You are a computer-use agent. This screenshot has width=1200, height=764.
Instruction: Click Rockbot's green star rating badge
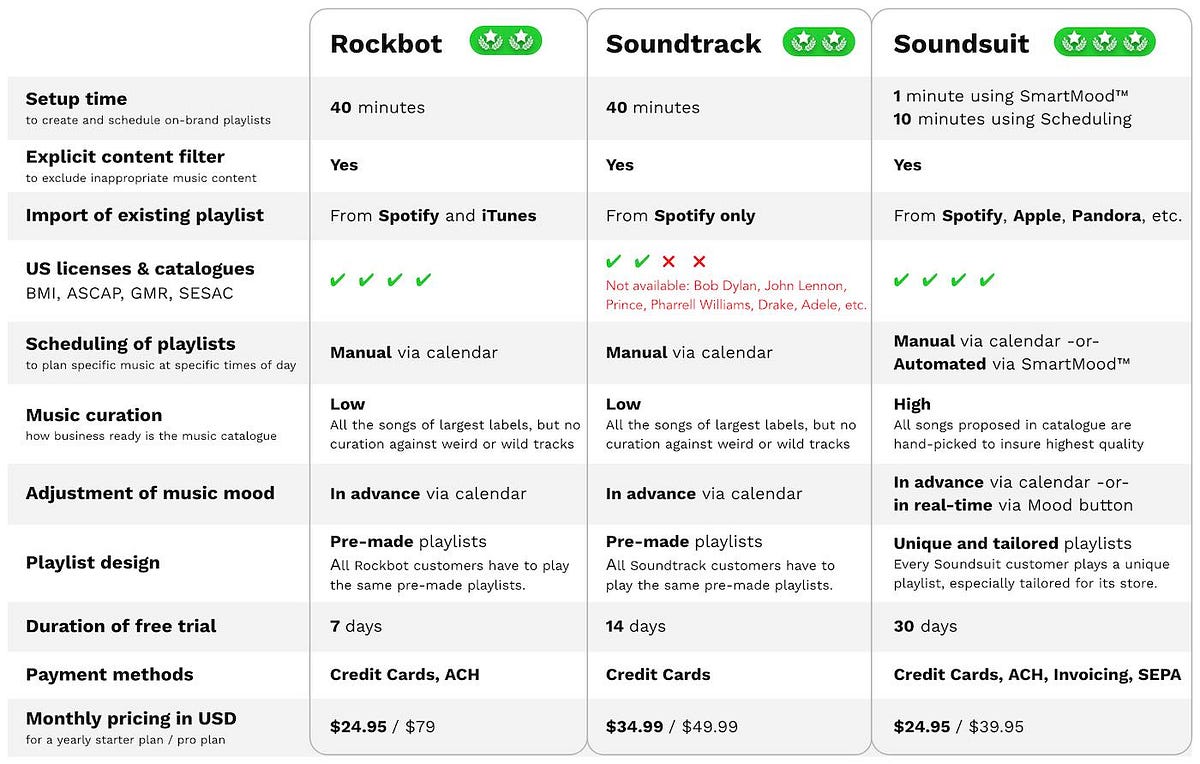506,41
